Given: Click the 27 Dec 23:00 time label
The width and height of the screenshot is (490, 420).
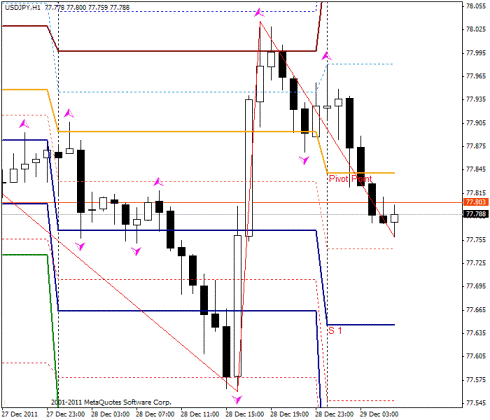Looking at the screenshot, I should click(65, 414).
